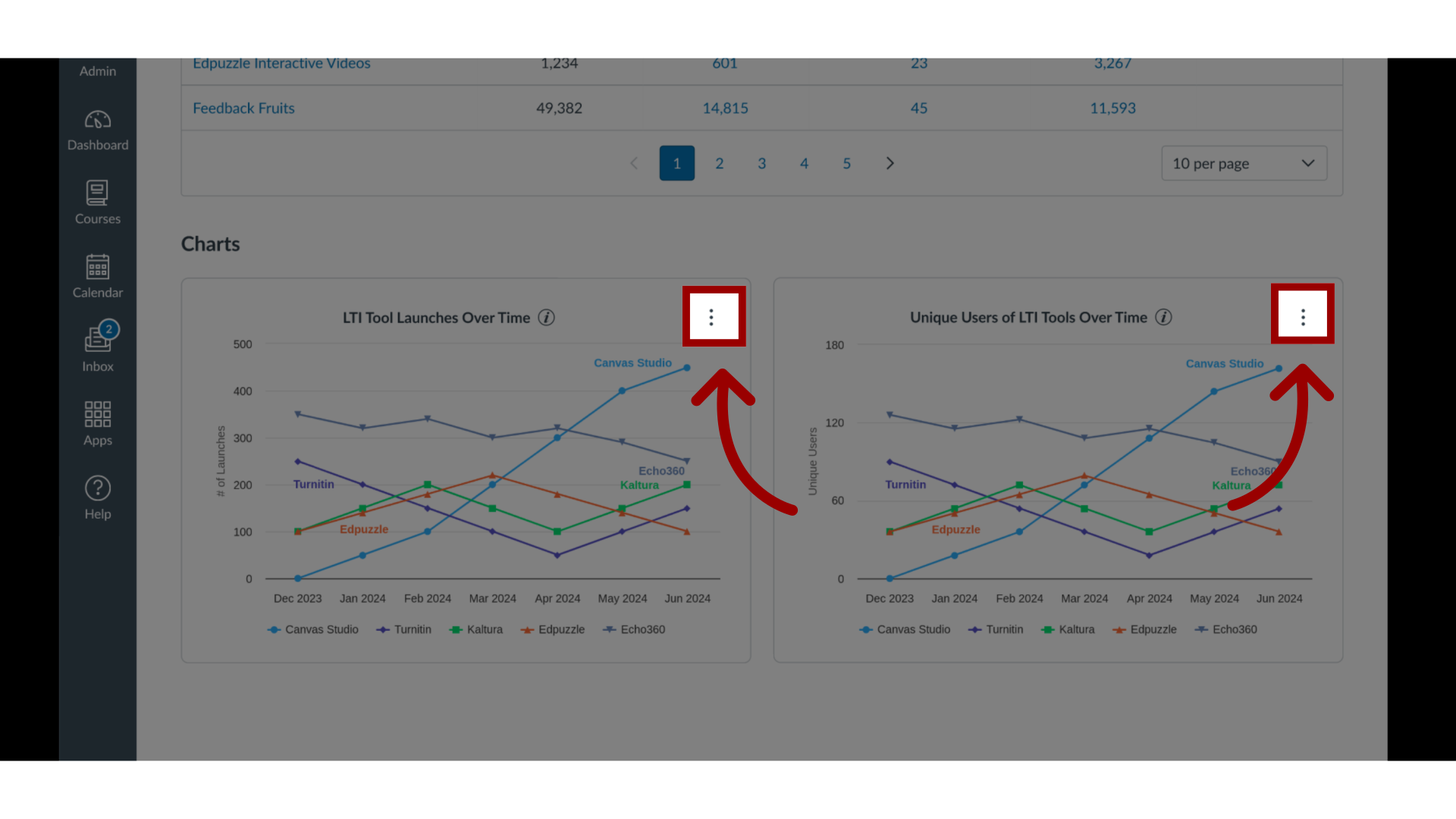
Task: Click Turnitin Apr 2024 low point in Launches chart
Action: 557,556
